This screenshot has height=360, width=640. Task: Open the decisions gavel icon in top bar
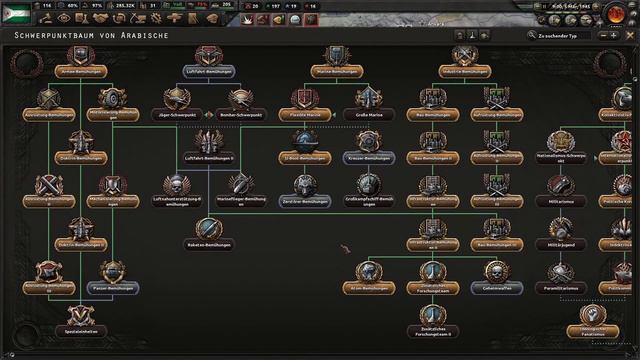(x=46, y=18)
